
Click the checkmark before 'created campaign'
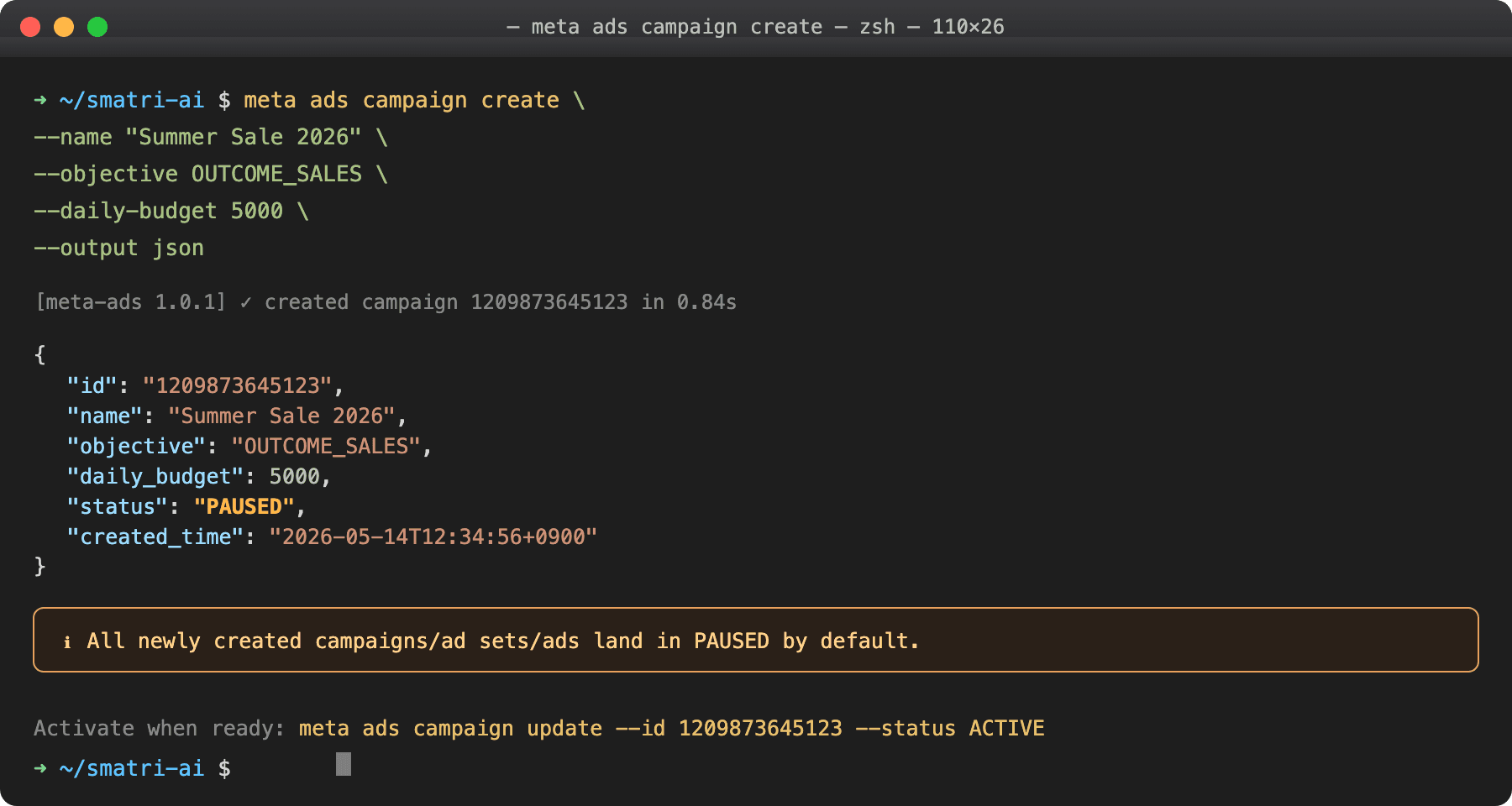(245, 302)
